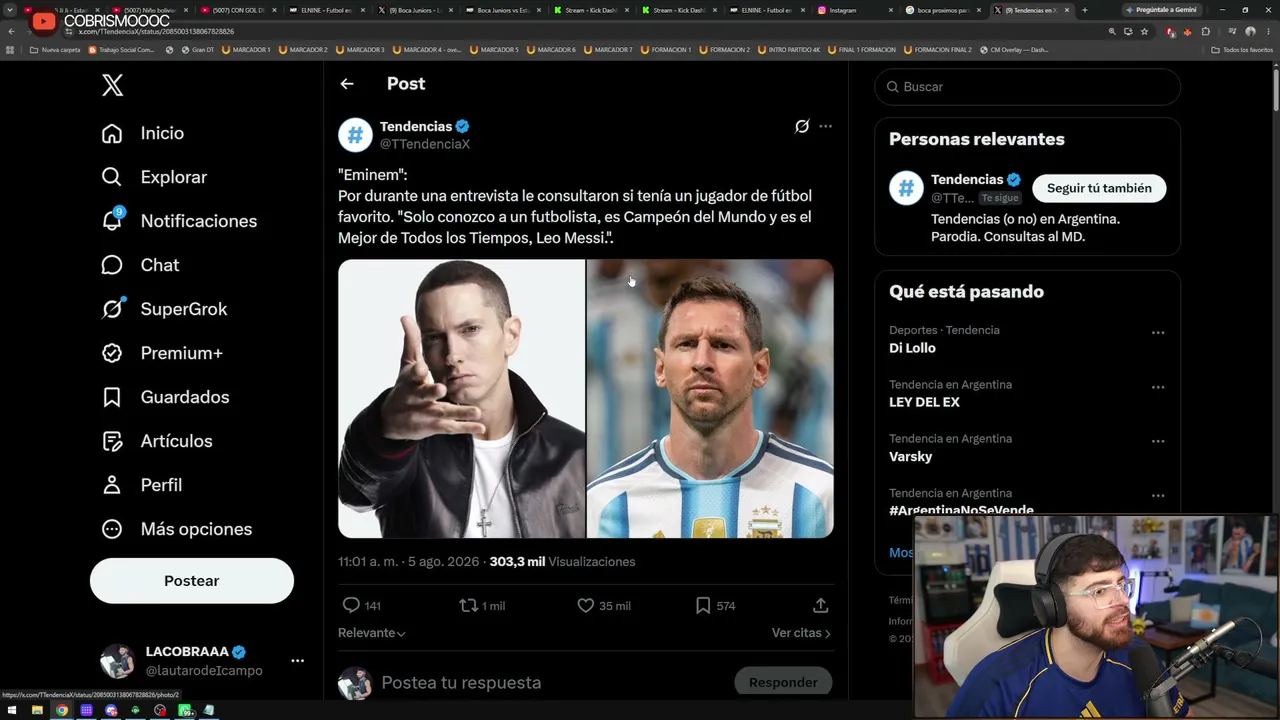Open LACOBRAAA account options menu
This screenshot has height=720, width=1280.
click(x=297, y=661)
